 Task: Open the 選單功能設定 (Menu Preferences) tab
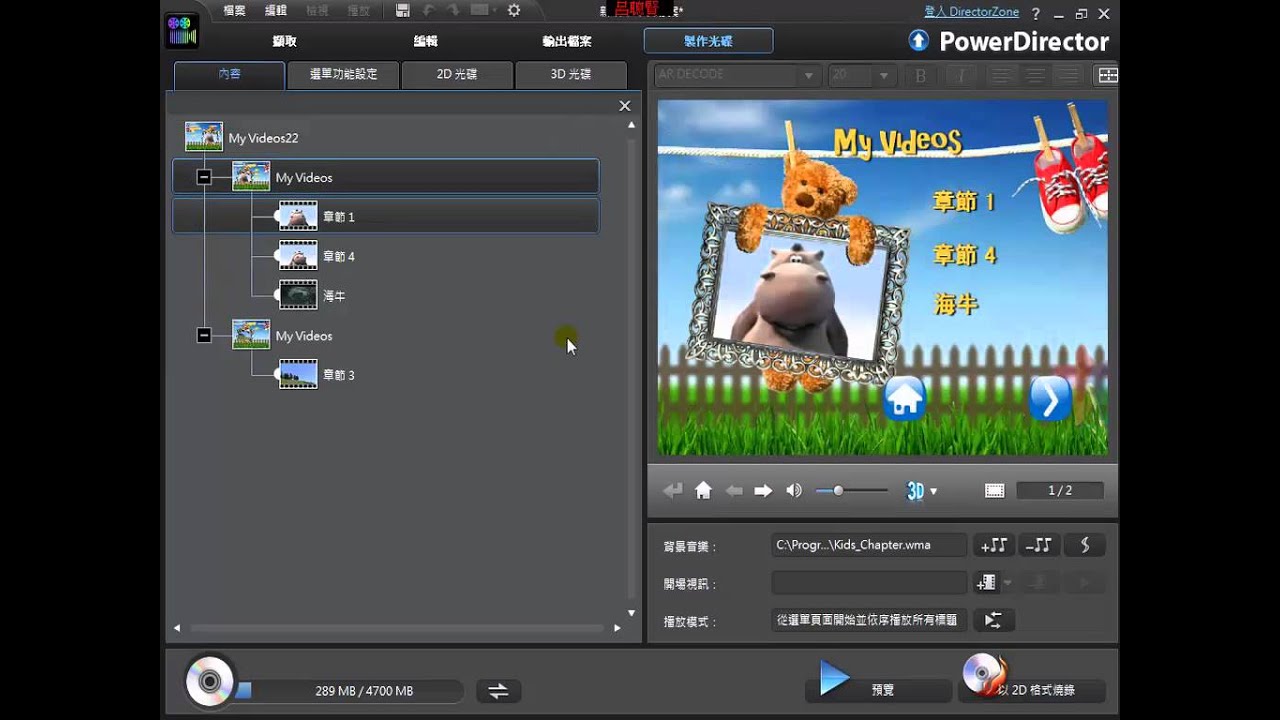tap(343, 74)
